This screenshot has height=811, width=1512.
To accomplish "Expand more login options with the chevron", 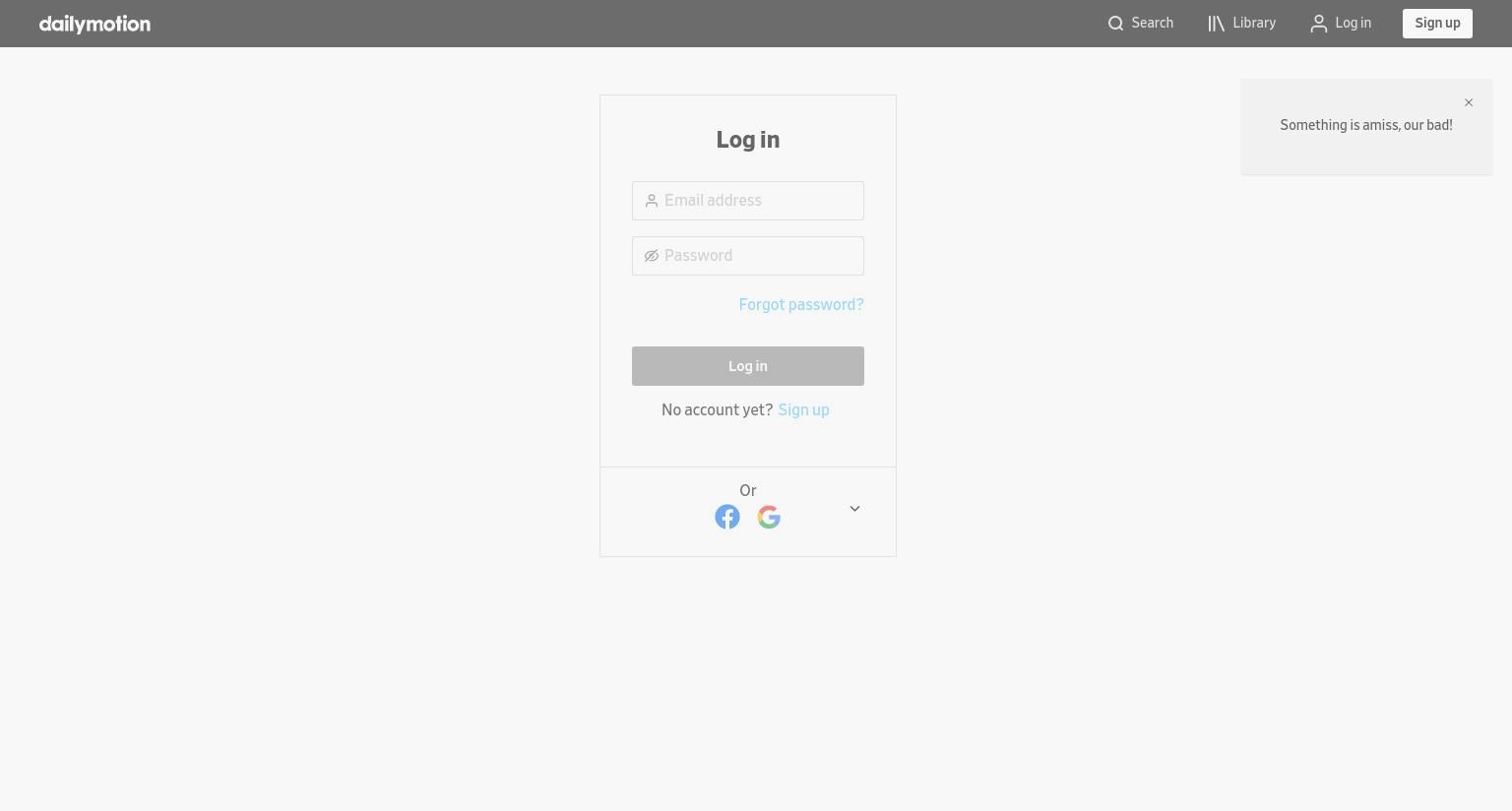I will click(x=854, y=509).
